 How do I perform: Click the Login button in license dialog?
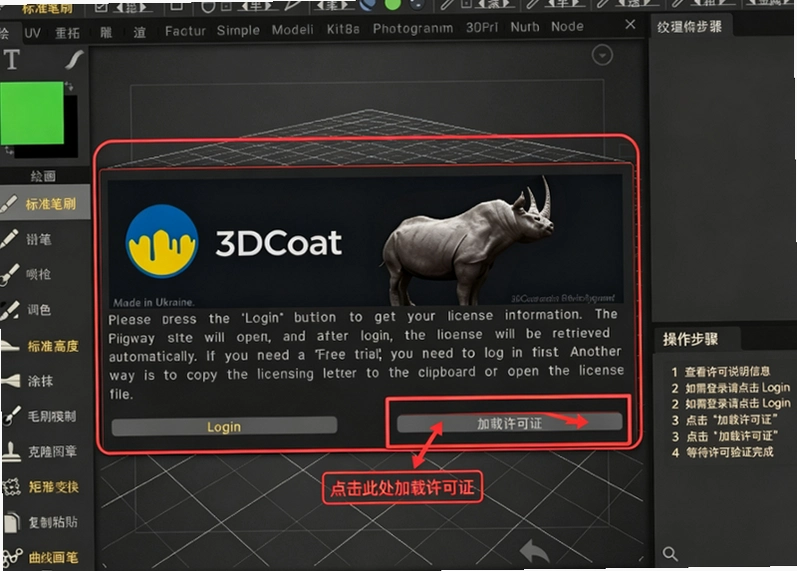[x=224, y=427]
